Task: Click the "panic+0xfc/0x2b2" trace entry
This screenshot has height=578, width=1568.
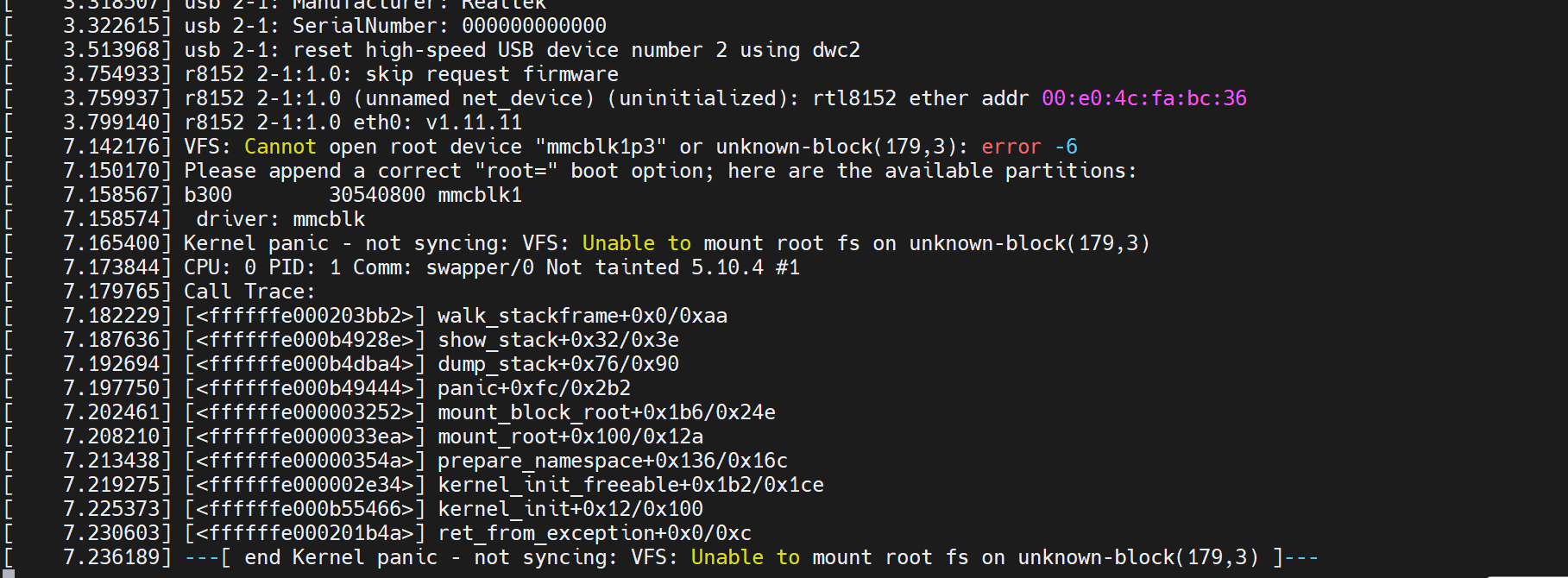Action: coord(534,388)
